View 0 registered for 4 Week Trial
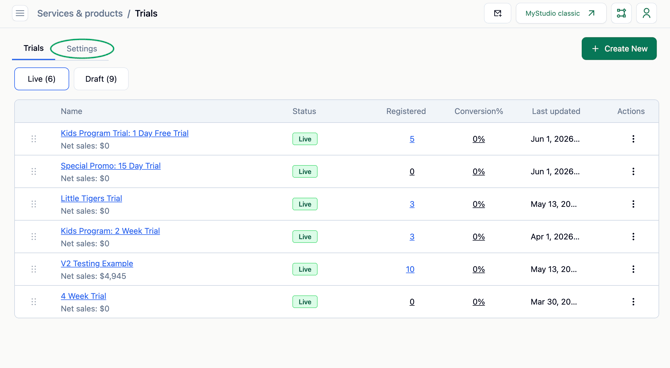 click(412, 302)
